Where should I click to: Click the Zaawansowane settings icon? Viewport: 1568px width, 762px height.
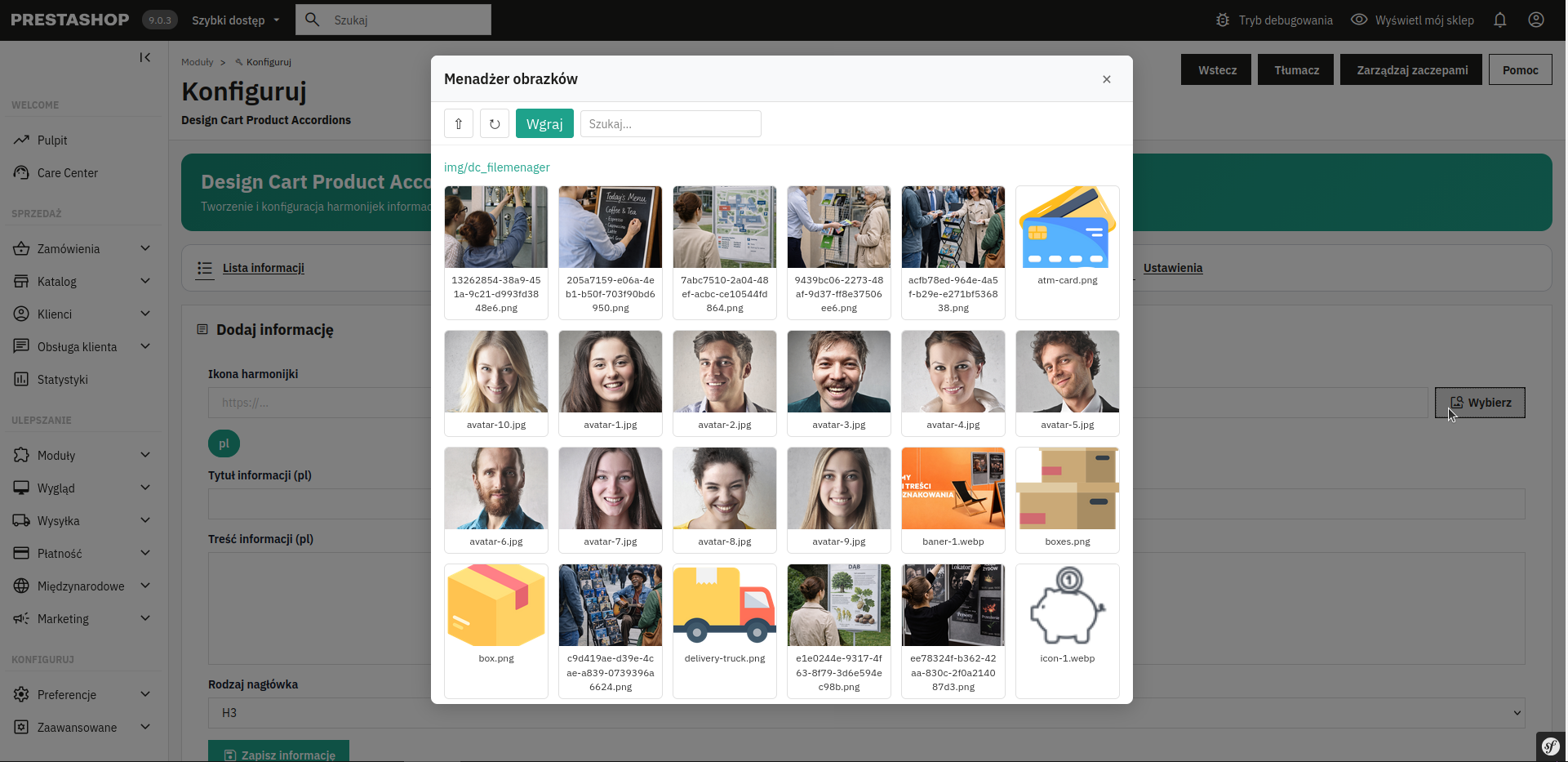(21, 728)
